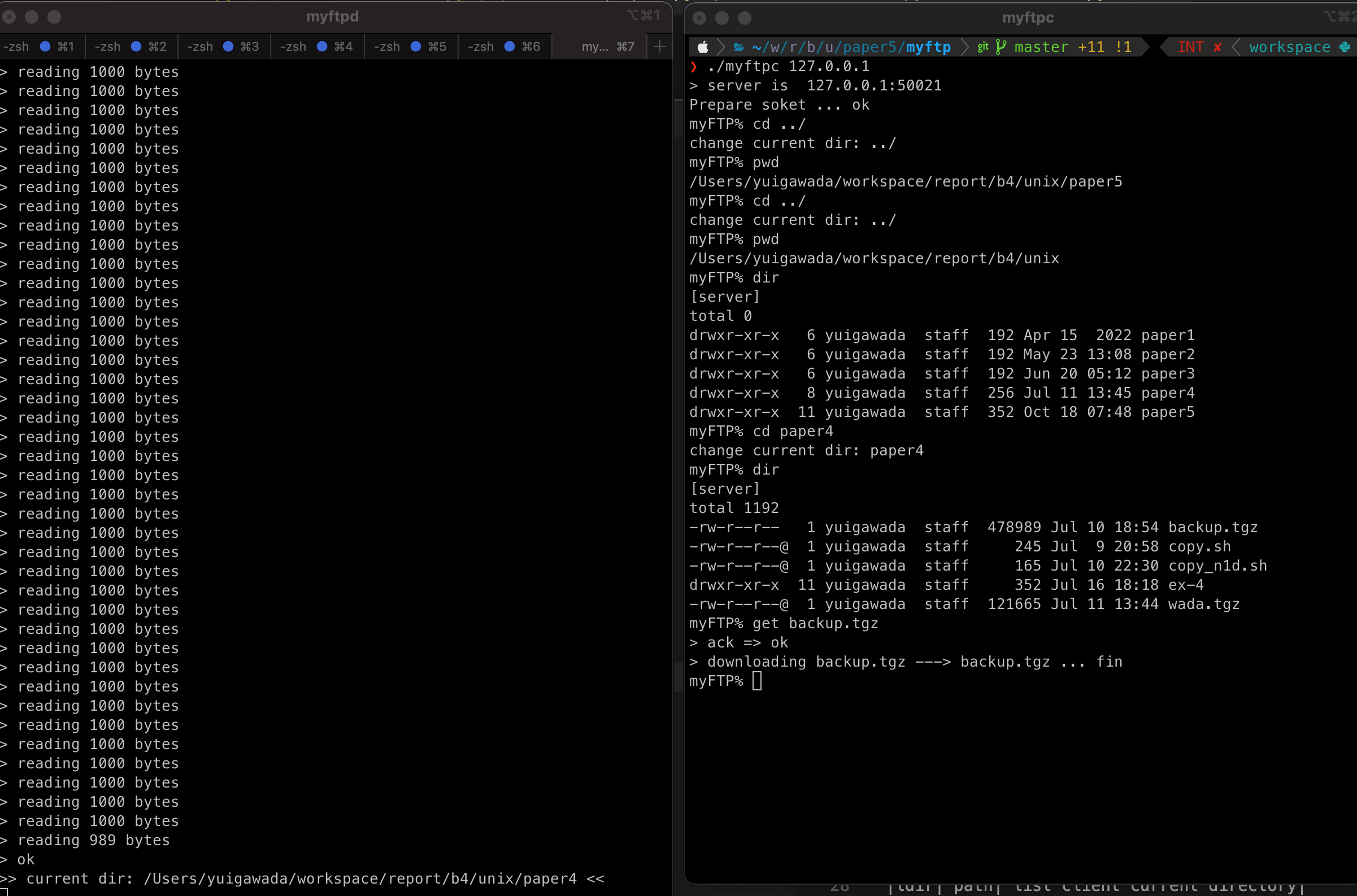Viewport: 1357px width, 896px height.
Task: Click the cursor block after the myFTP% prompt
Action: (x=758, y=681)
